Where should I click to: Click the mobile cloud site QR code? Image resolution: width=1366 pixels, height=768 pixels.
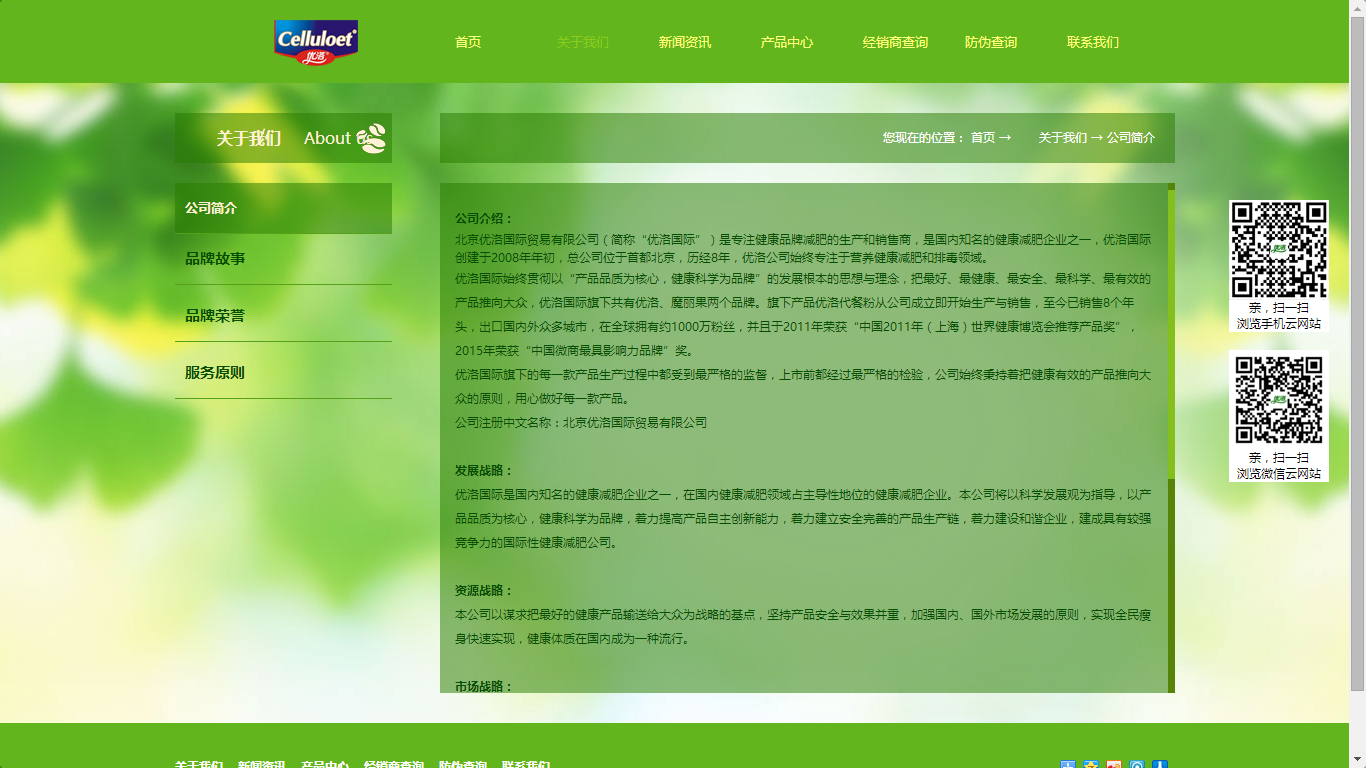1278,250
